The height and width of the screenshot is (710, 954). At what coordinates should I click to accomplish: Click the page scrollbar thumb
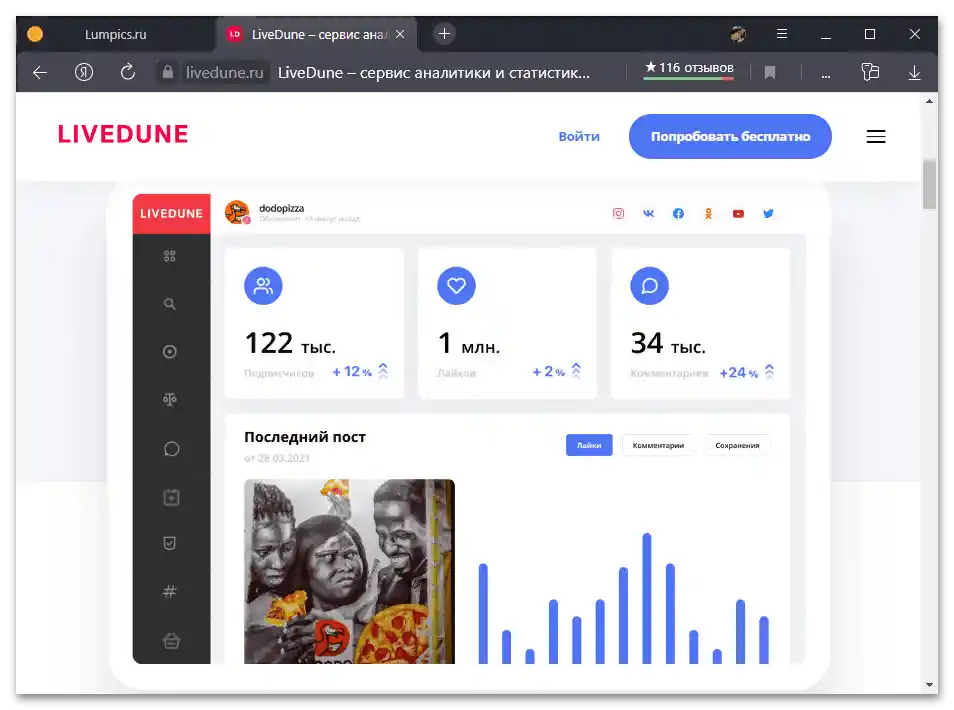pyautogui.click(x=929, y=184)
